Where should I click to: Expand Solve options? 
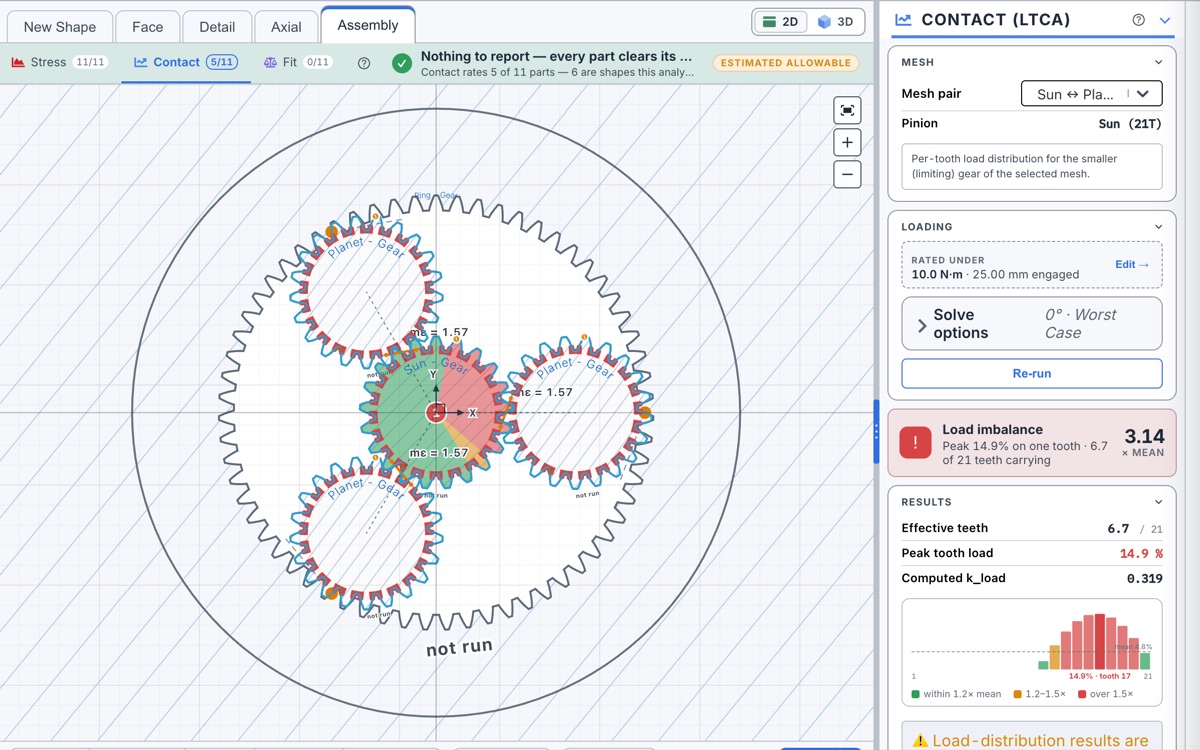[1032, 323]
